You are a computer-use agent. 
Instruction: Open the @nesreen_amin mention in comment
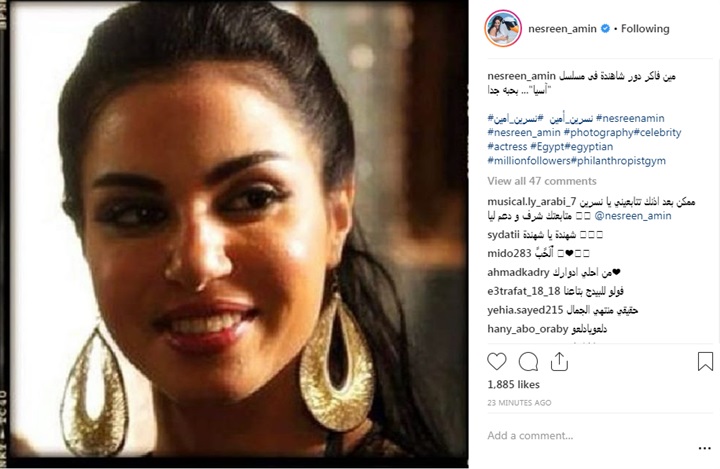click(x=633, y=216)
